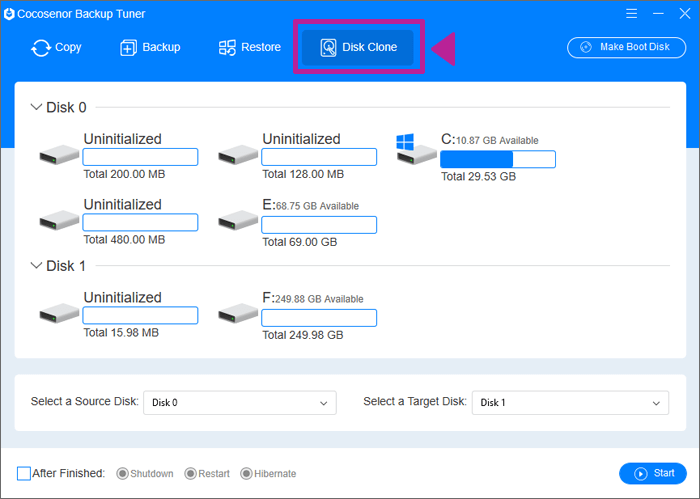Screen dimensions: 700x499
Task: Open the Copy tab
Action: tap(56, 47)
